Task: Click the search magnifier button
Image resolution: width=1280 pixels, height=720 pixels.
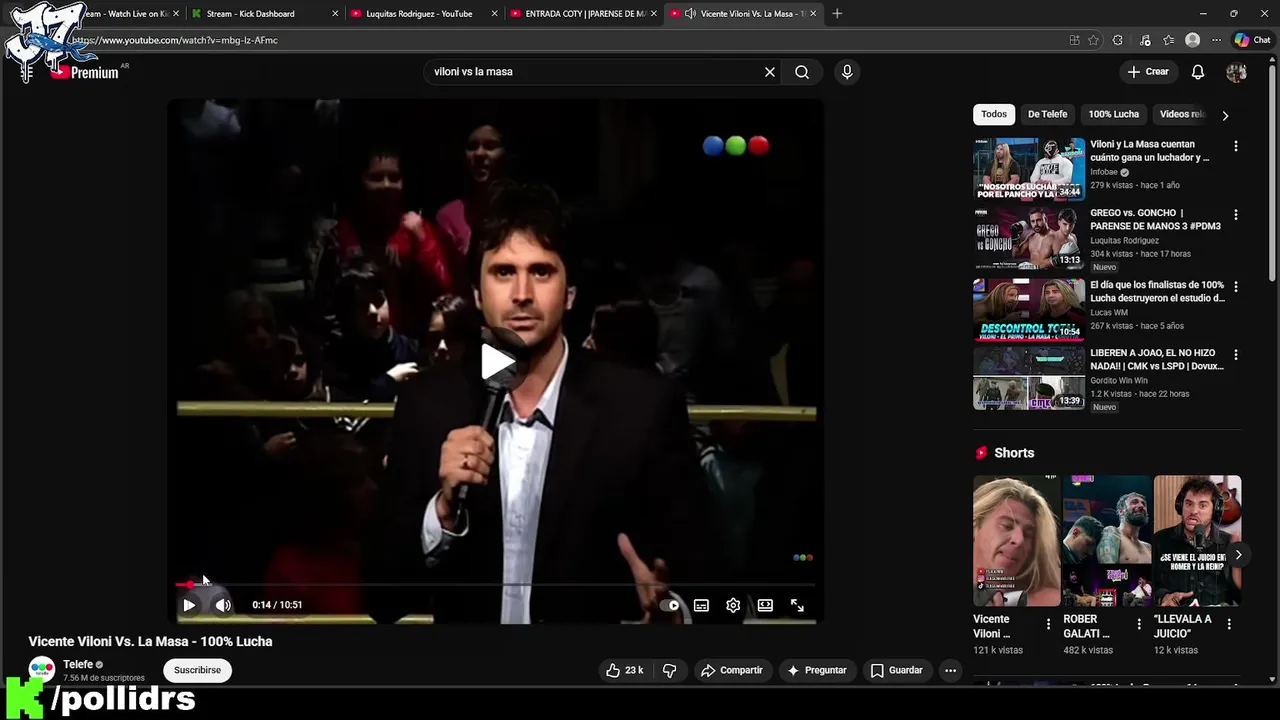Action: tap(802, 72)
